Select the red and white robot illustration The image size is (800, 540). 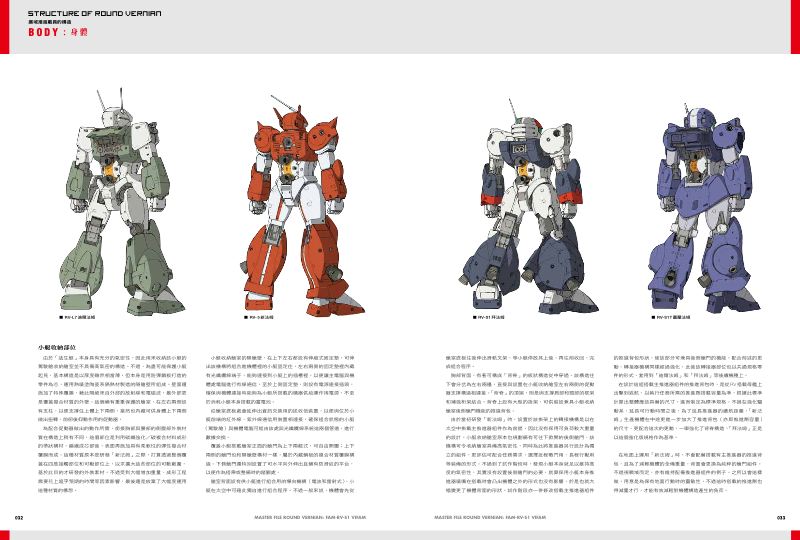pos(302,205)
